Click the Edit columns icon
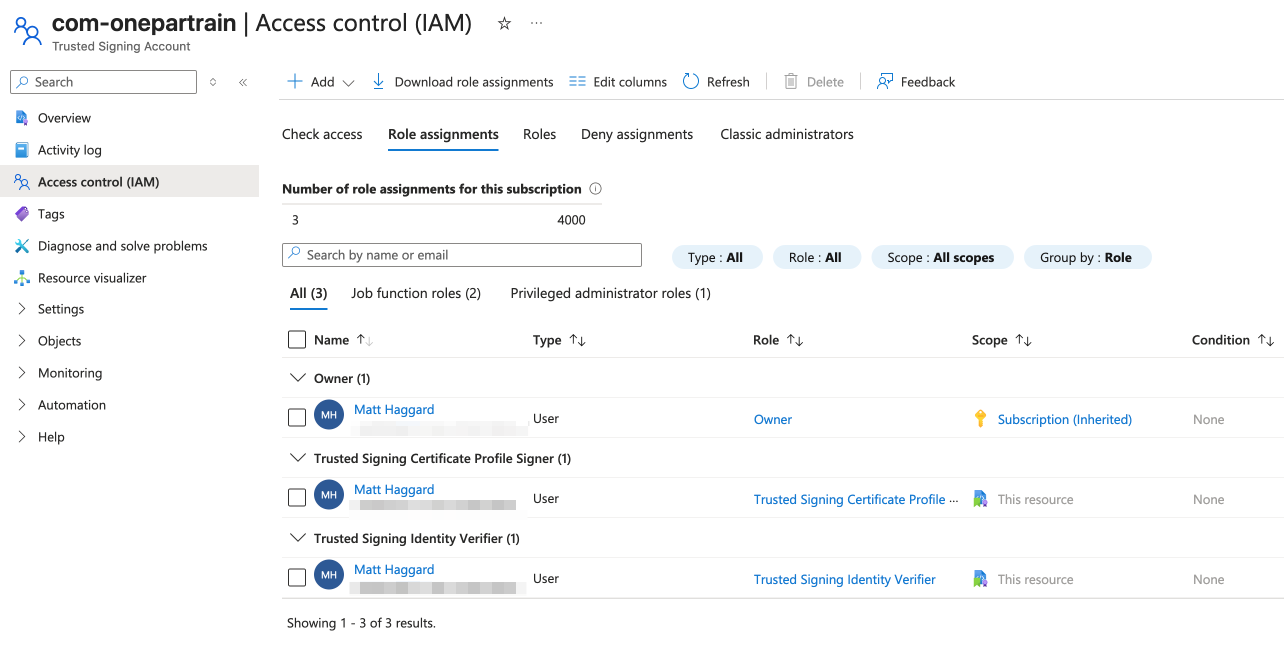1284x654 pixels. pos(577,82)
